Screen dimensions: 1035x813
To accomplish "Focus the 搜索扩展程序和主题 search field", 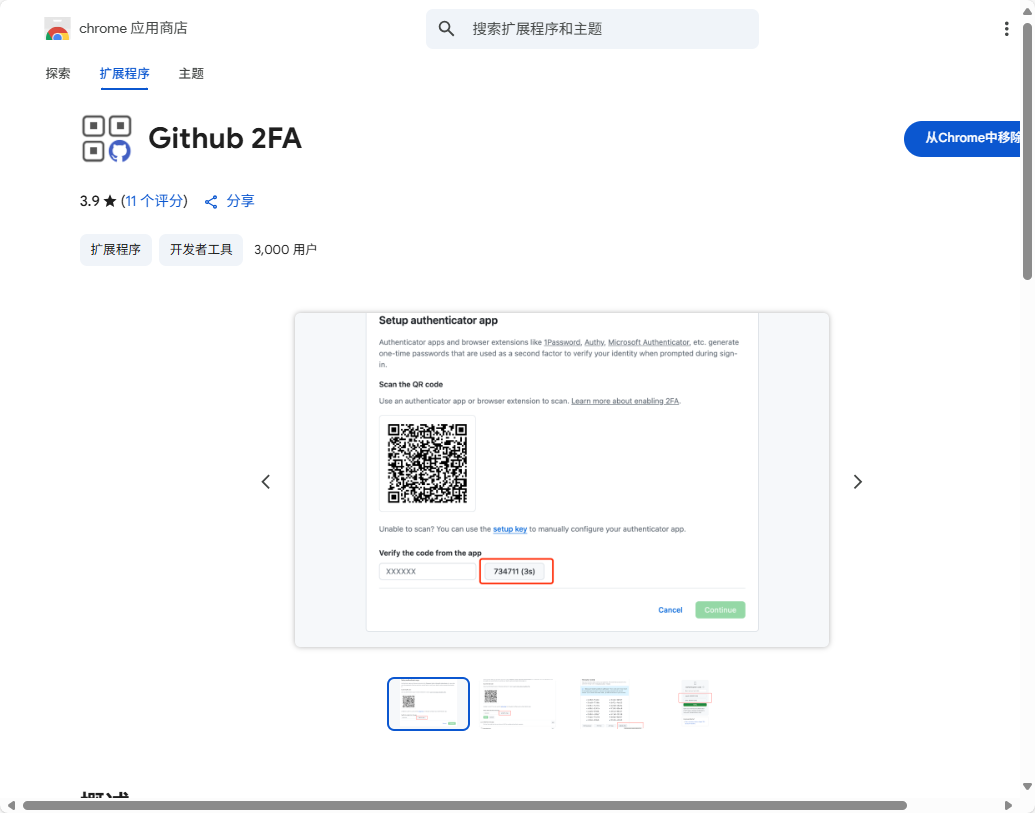I will point(592,29).
